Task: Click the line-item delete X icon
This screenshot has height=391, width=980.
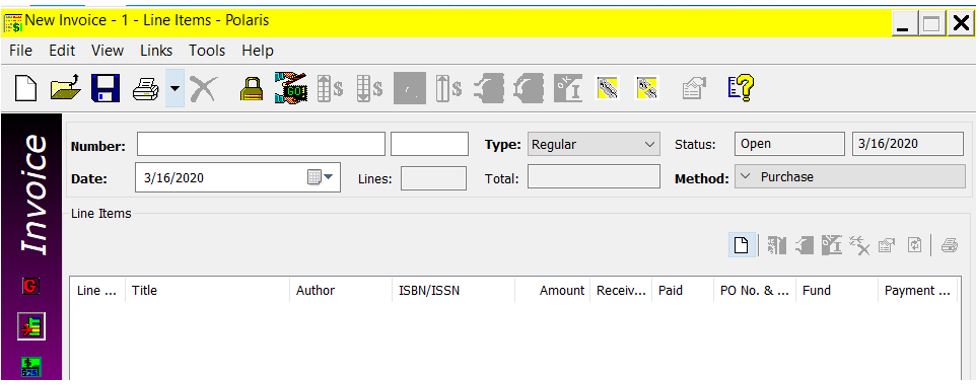Action: click(x=860, y=246)
